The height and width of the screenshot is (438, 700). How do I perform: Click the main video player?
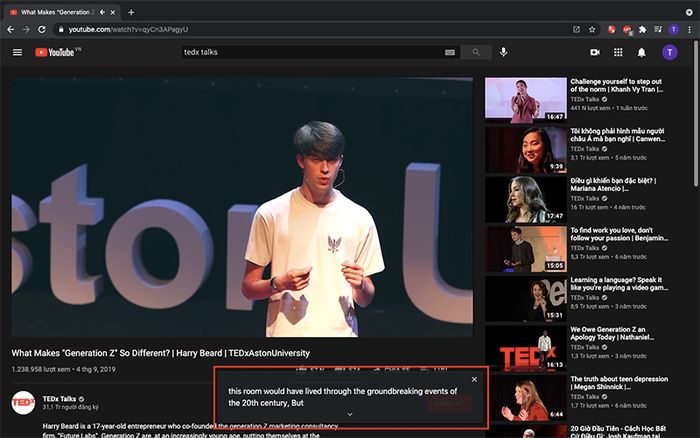click(242, 207)
